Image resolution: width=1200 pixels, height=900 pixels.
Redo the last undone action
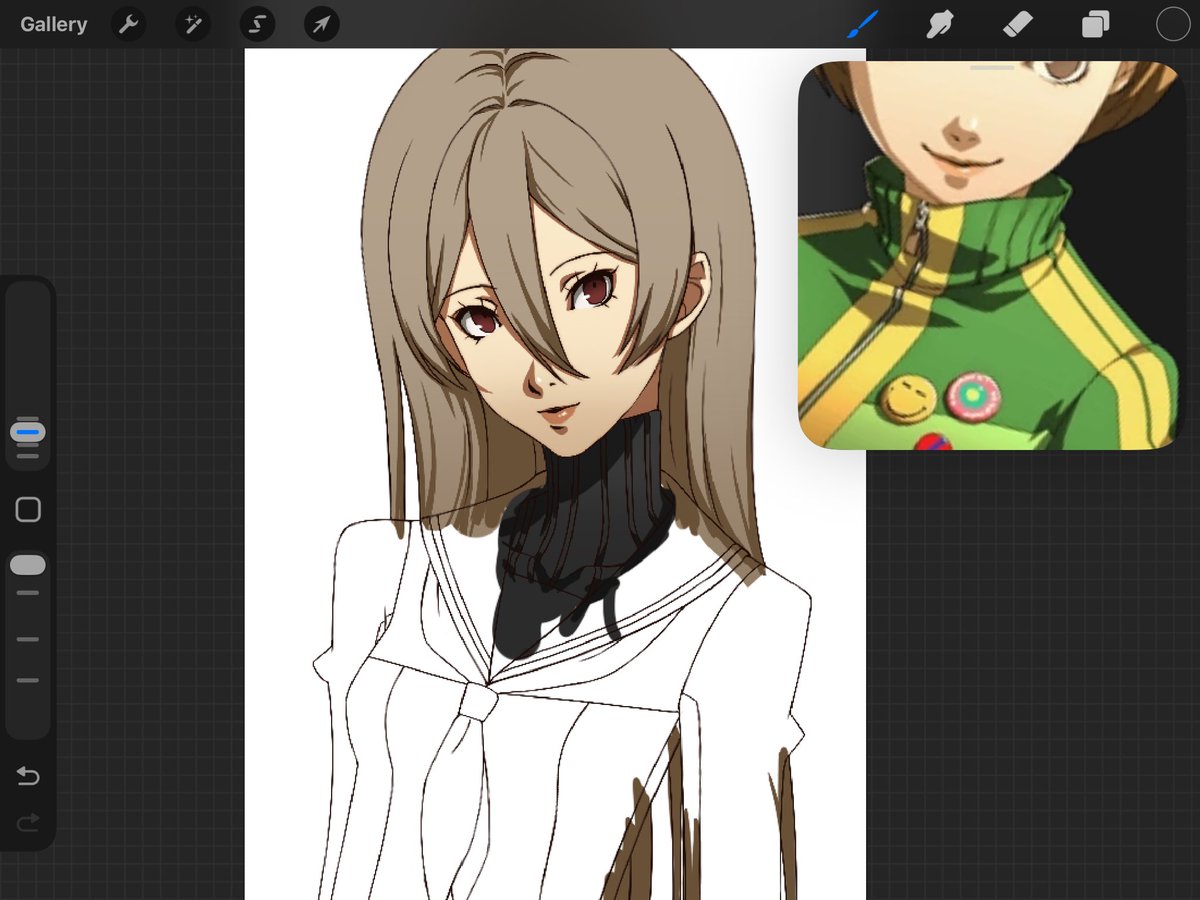28,822
